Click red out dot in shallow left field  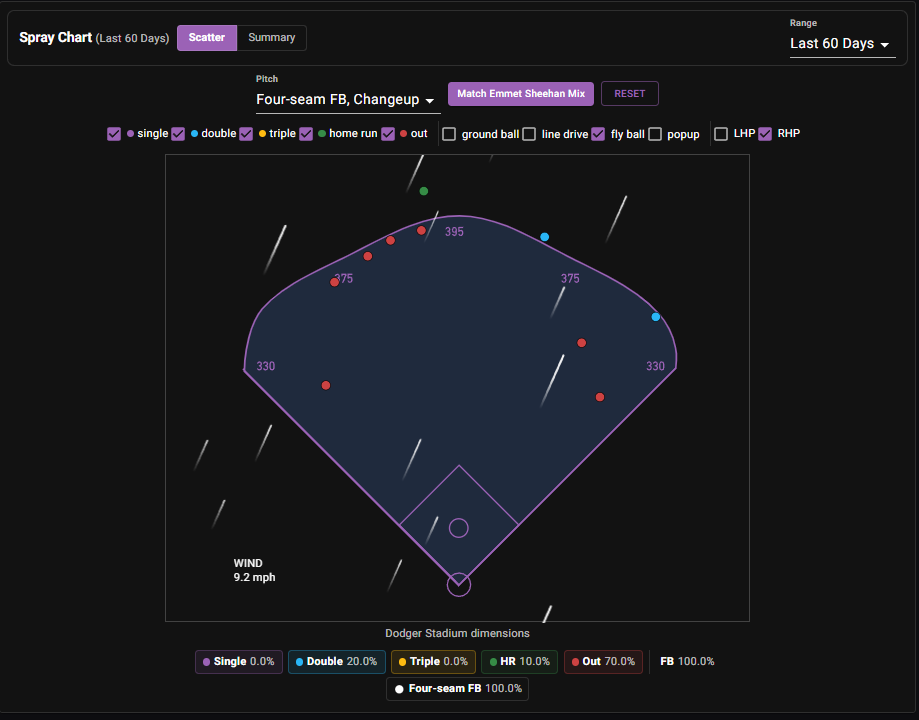(x=326, y=385)
